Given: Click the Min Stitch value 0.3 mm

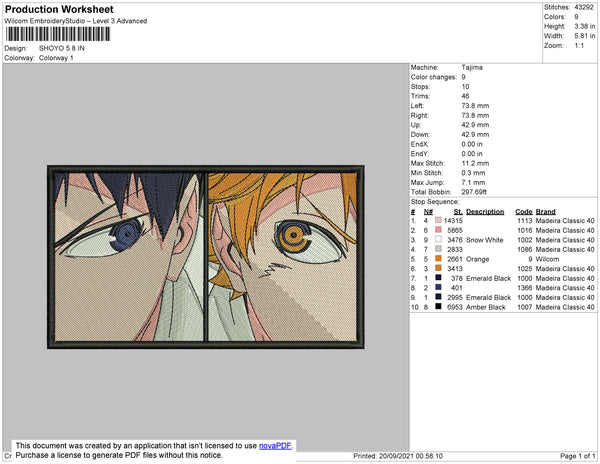Looking at the screenshot, I should coord(473,173).
